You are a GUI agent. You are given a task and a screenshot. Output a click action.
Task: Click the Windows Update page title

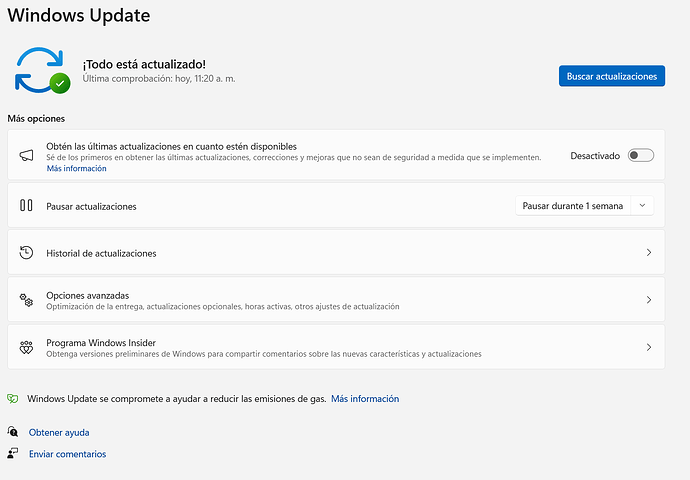[x=79, y=15]
